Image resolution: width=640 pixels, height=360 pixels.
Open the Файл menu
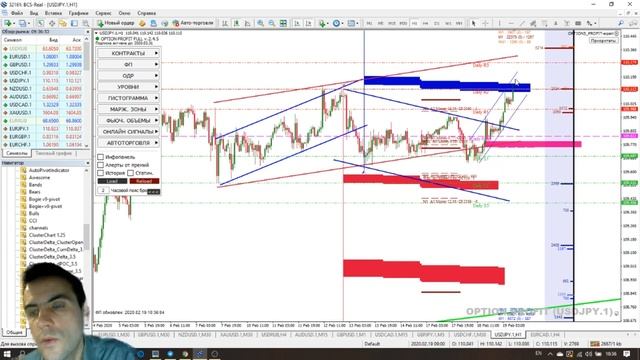16,13
